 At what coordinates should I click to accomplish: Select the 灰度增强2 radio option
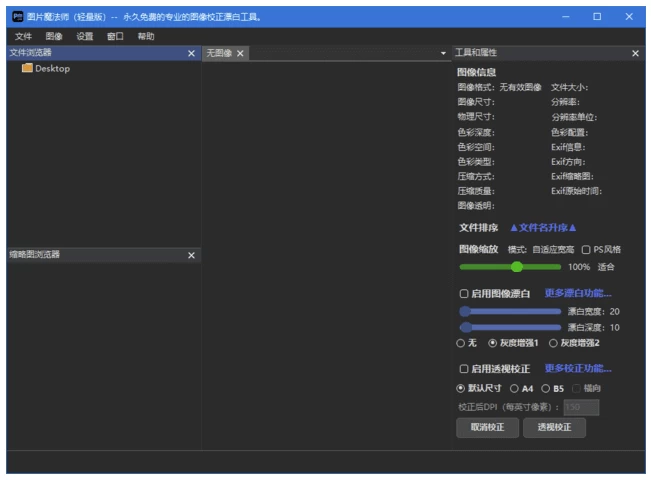[553, 343]
